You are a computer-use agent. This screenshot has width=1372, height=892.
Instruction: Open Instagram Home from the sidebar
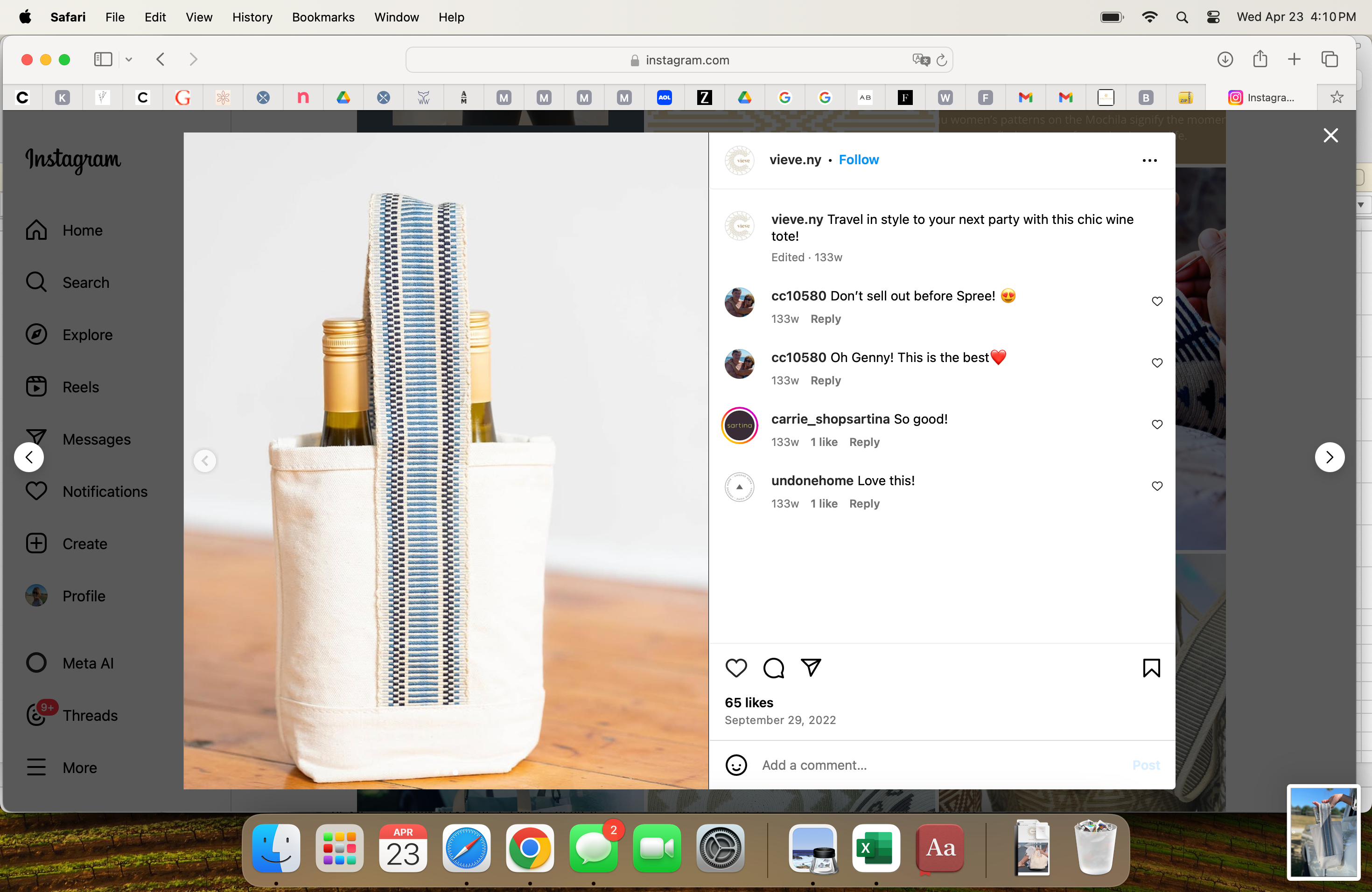tap(64, 230)
